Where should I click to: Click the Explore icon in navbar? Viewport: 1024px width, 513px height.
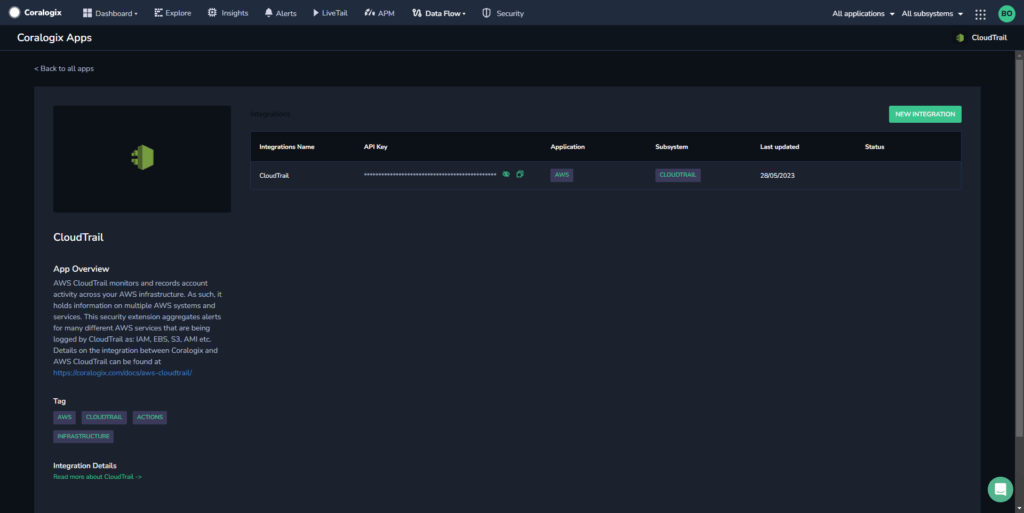tap(158, 12)
